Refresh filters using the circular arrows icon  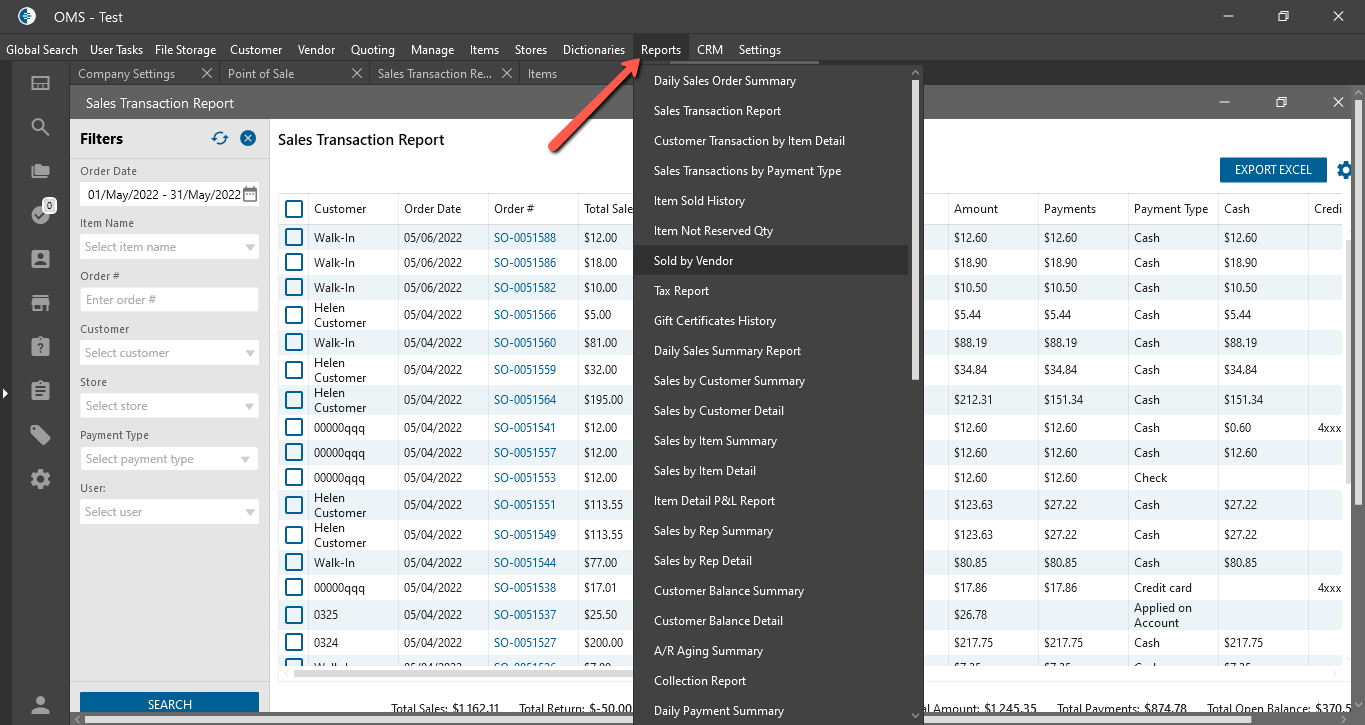click(220, 139)
